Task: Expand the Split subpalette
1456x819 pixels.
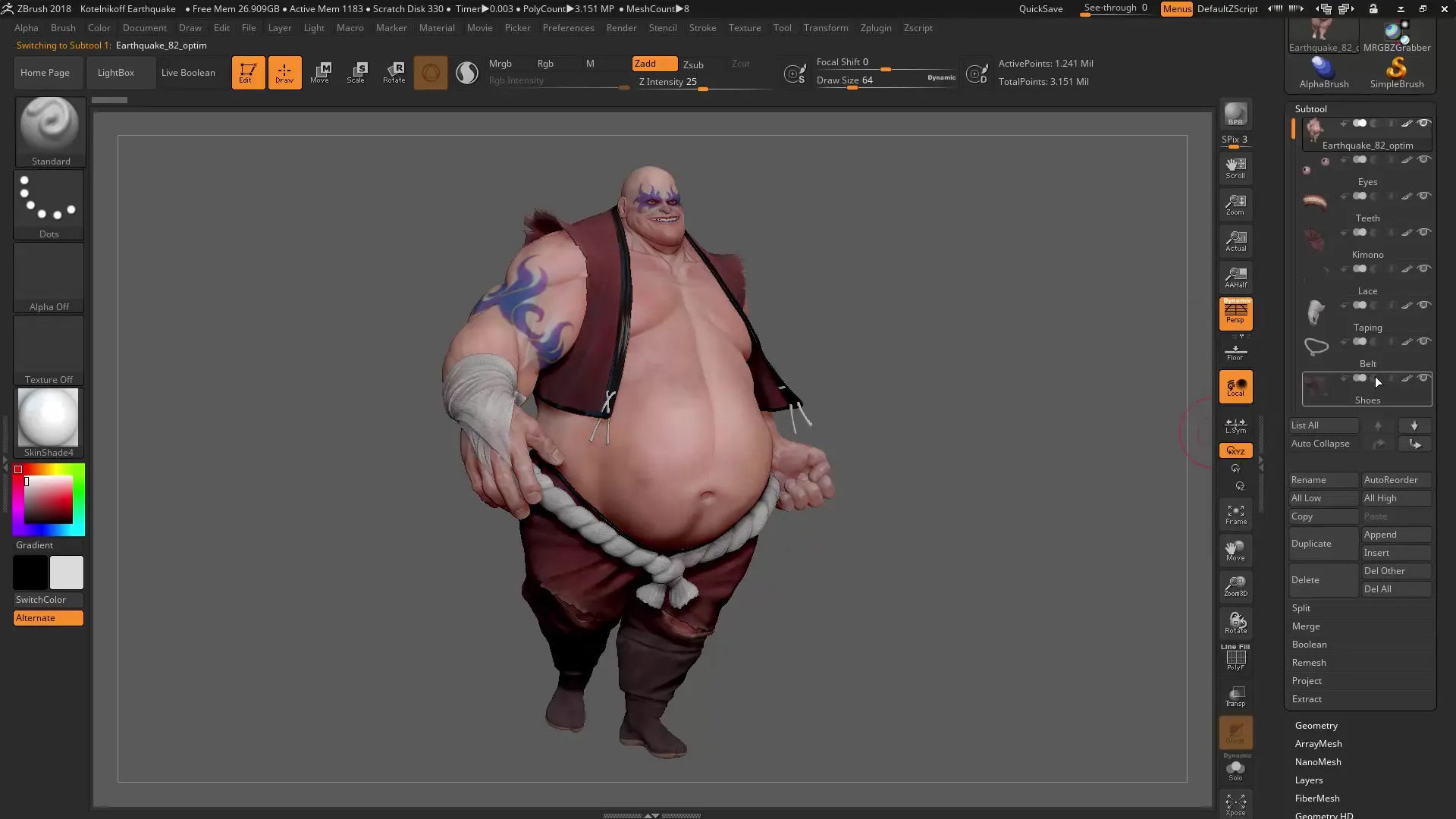Action: (x=1301, y=608)
